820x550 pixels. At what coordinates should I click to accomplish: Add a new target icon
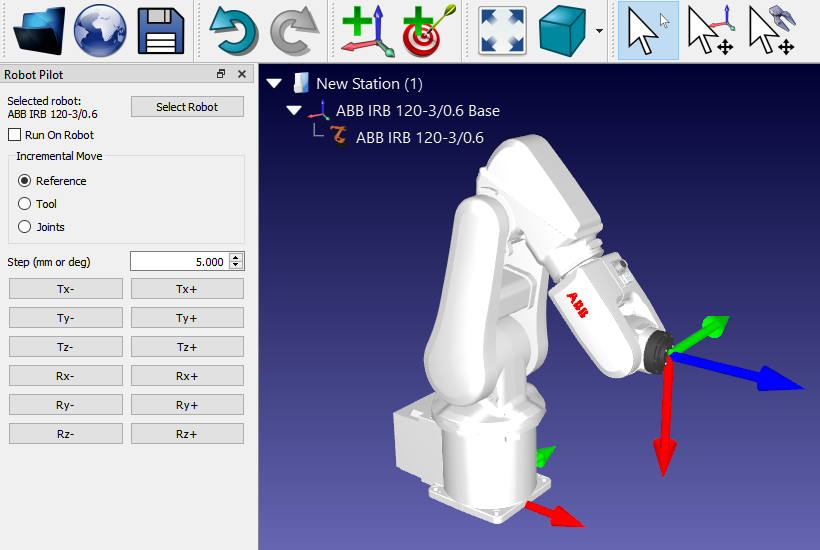(429, 31)
